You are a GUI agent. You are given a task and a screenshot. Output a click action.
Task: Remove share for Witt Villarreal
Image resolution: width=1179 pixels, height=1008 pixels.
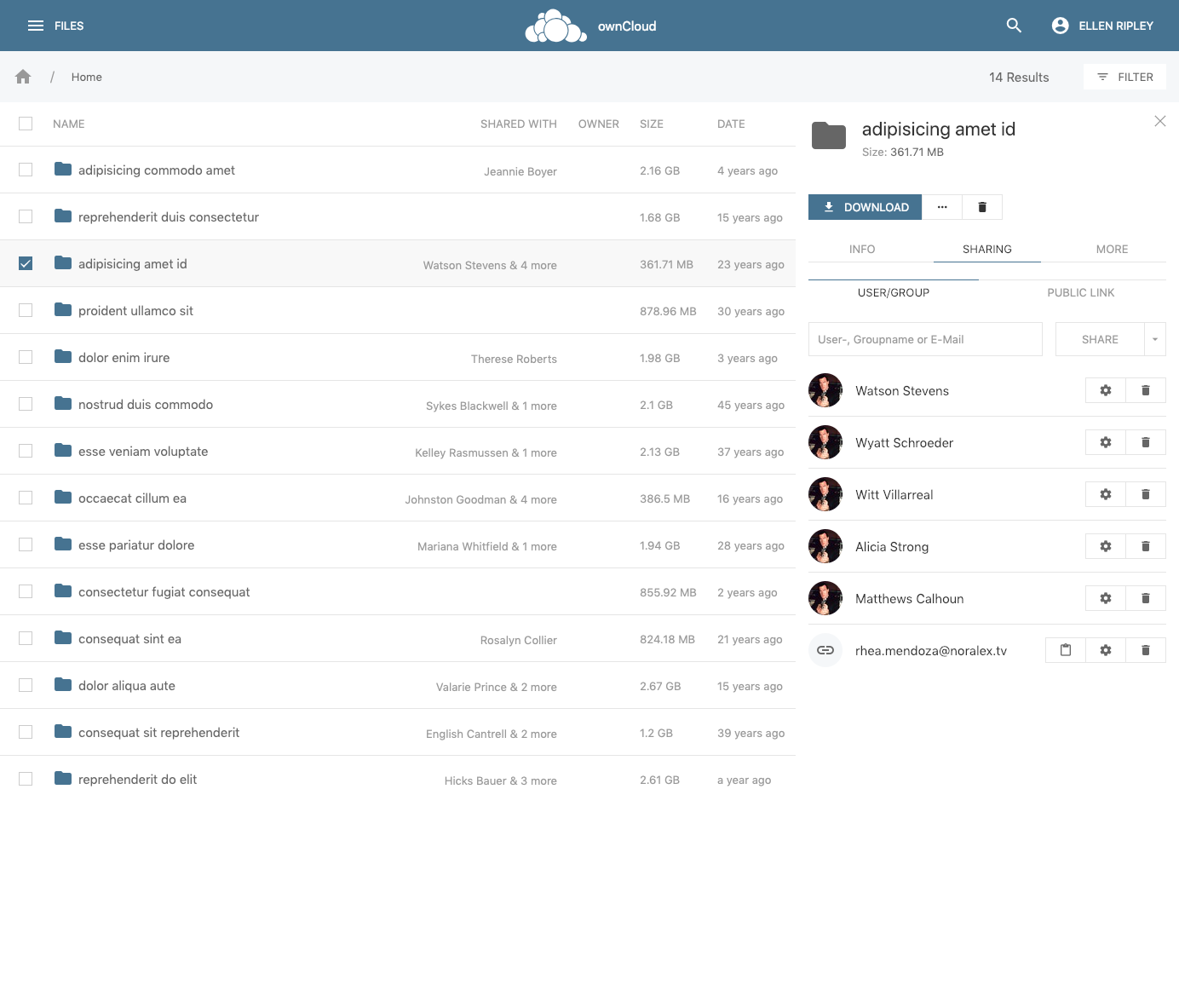[x=1146, y=494]
